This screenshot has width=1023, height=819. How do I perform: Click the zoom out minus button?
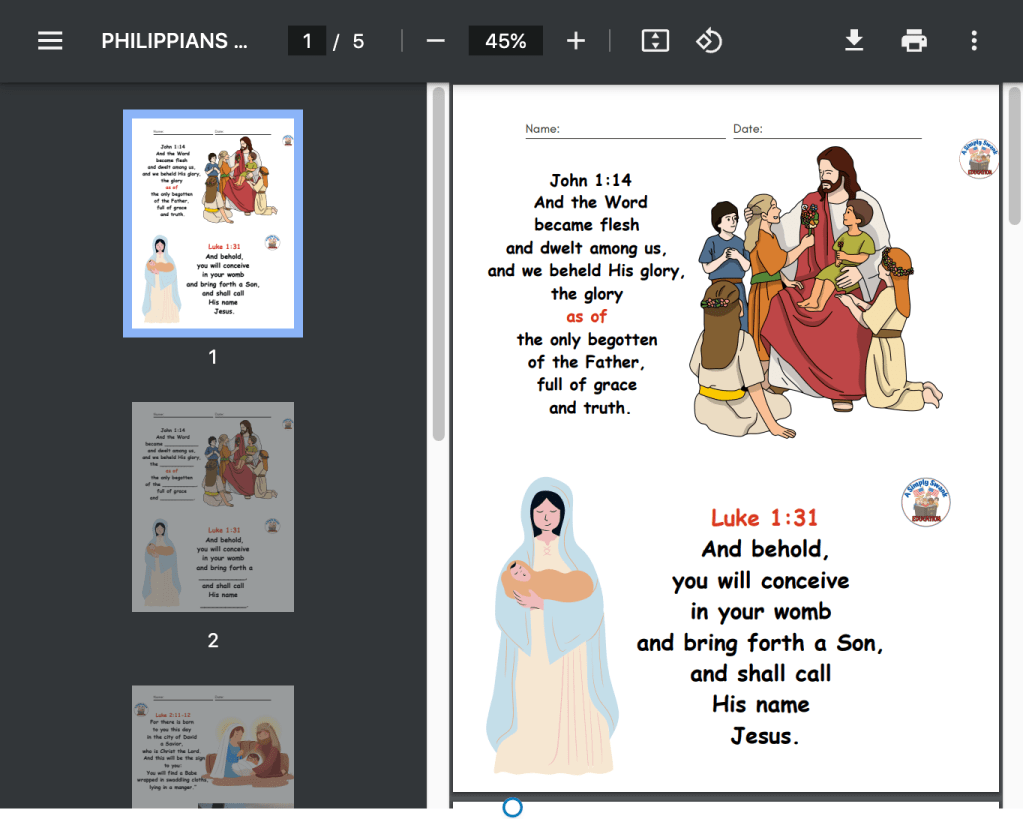pos(435,41)
